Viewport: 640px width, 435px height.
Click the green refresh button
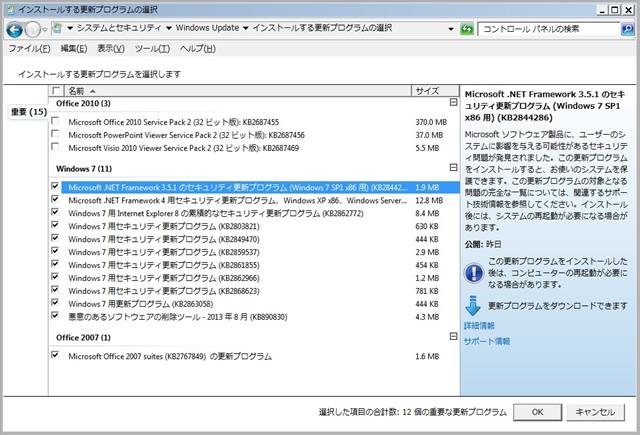(467, 29)
